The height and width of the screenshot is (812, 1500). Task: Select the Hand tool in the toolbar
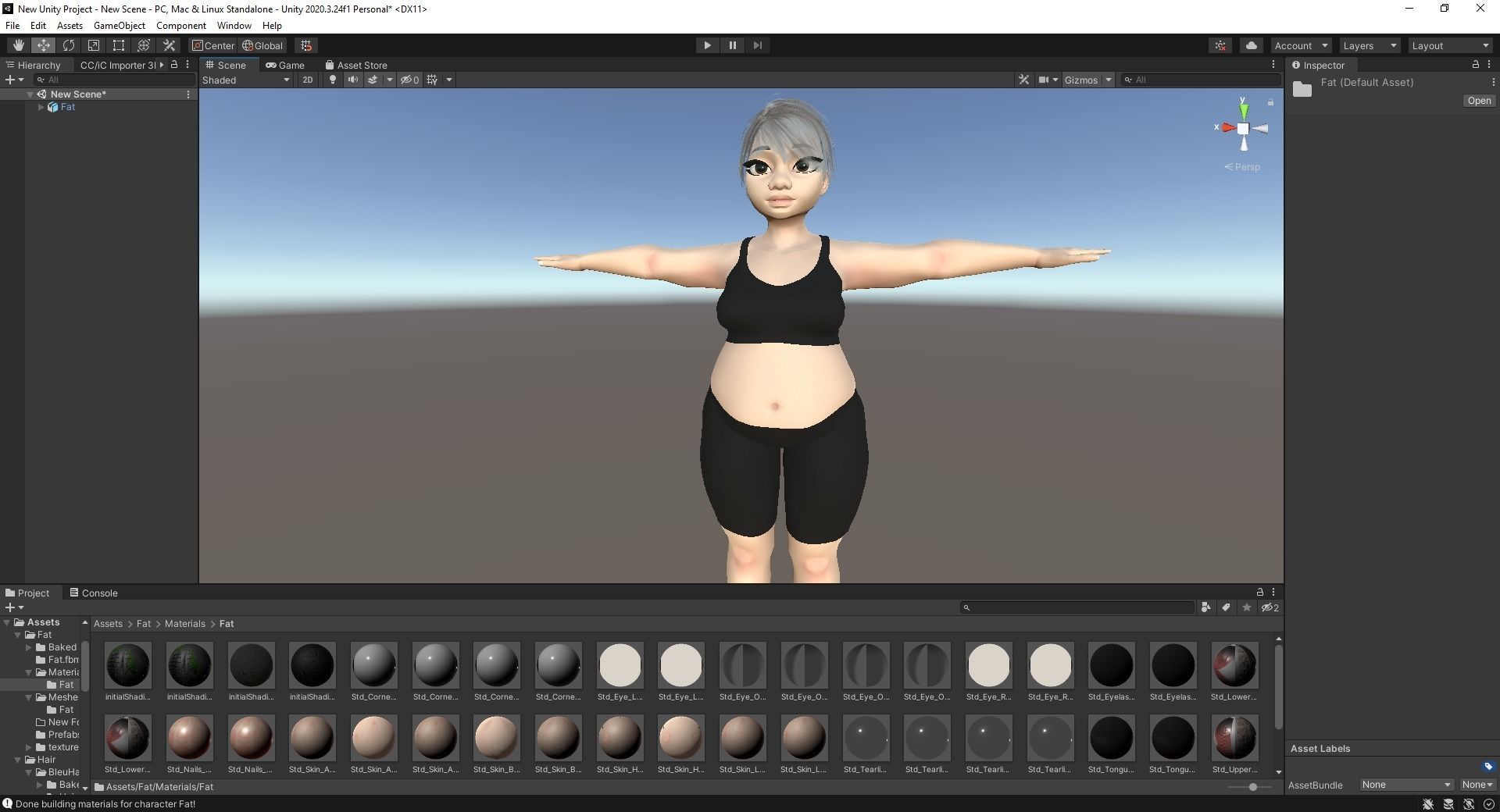pos(18,45)
